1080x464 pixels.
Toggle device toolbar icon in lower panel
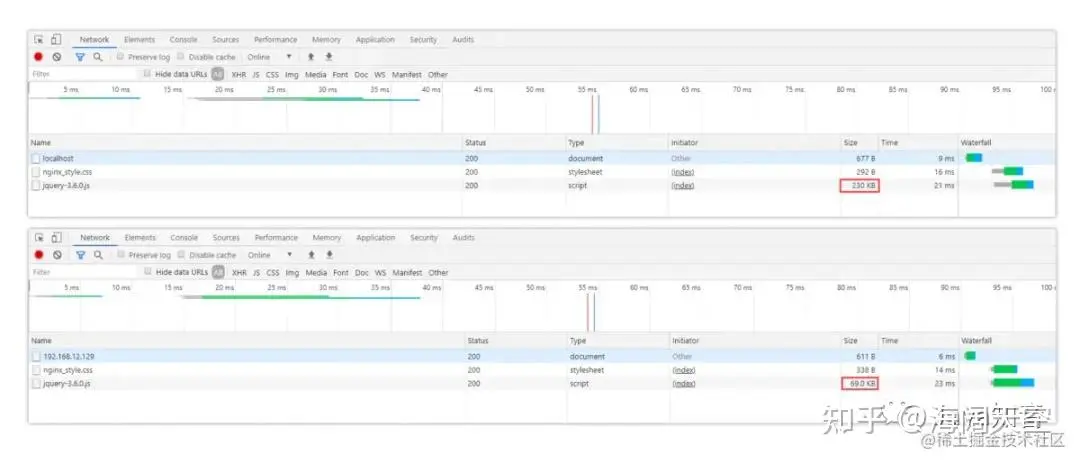(56, 238)
